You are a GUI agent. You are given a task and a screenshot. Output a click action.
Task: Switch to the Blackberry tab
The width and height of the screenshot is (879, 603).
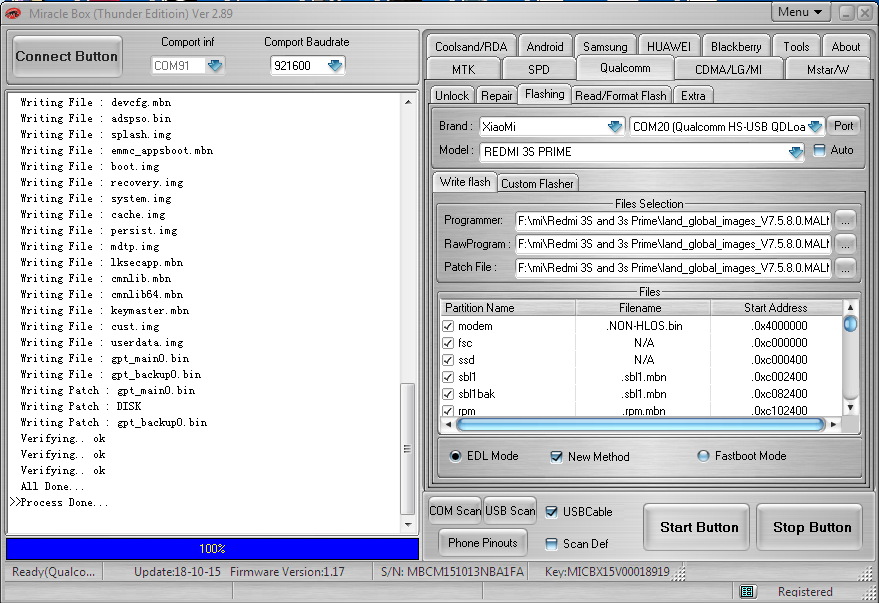coord(736,47)
